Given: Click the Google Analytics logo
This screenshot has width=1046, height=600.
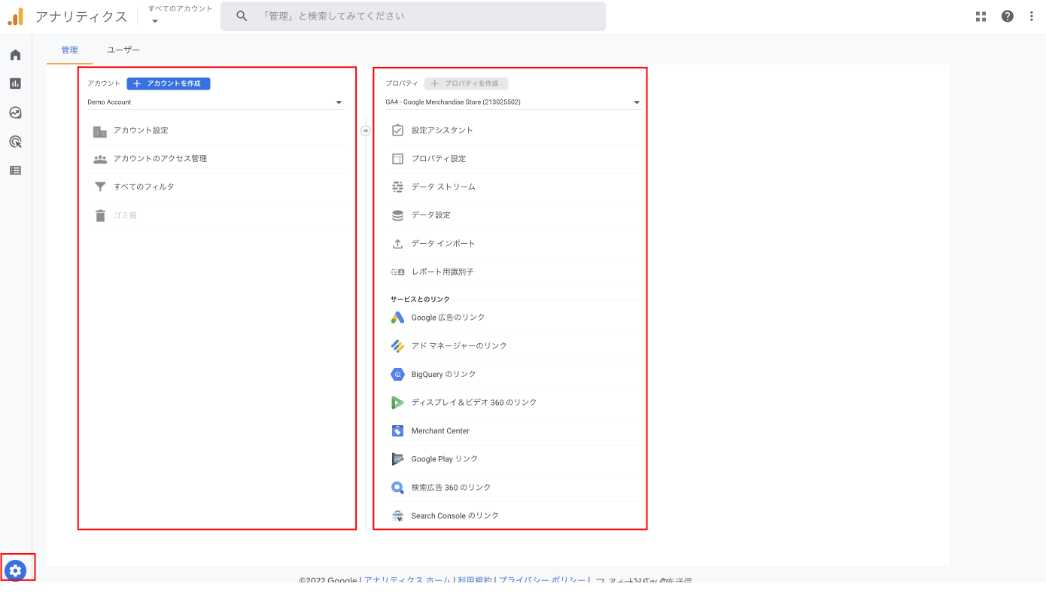Looking at the screenshot, I should (15, 17).
